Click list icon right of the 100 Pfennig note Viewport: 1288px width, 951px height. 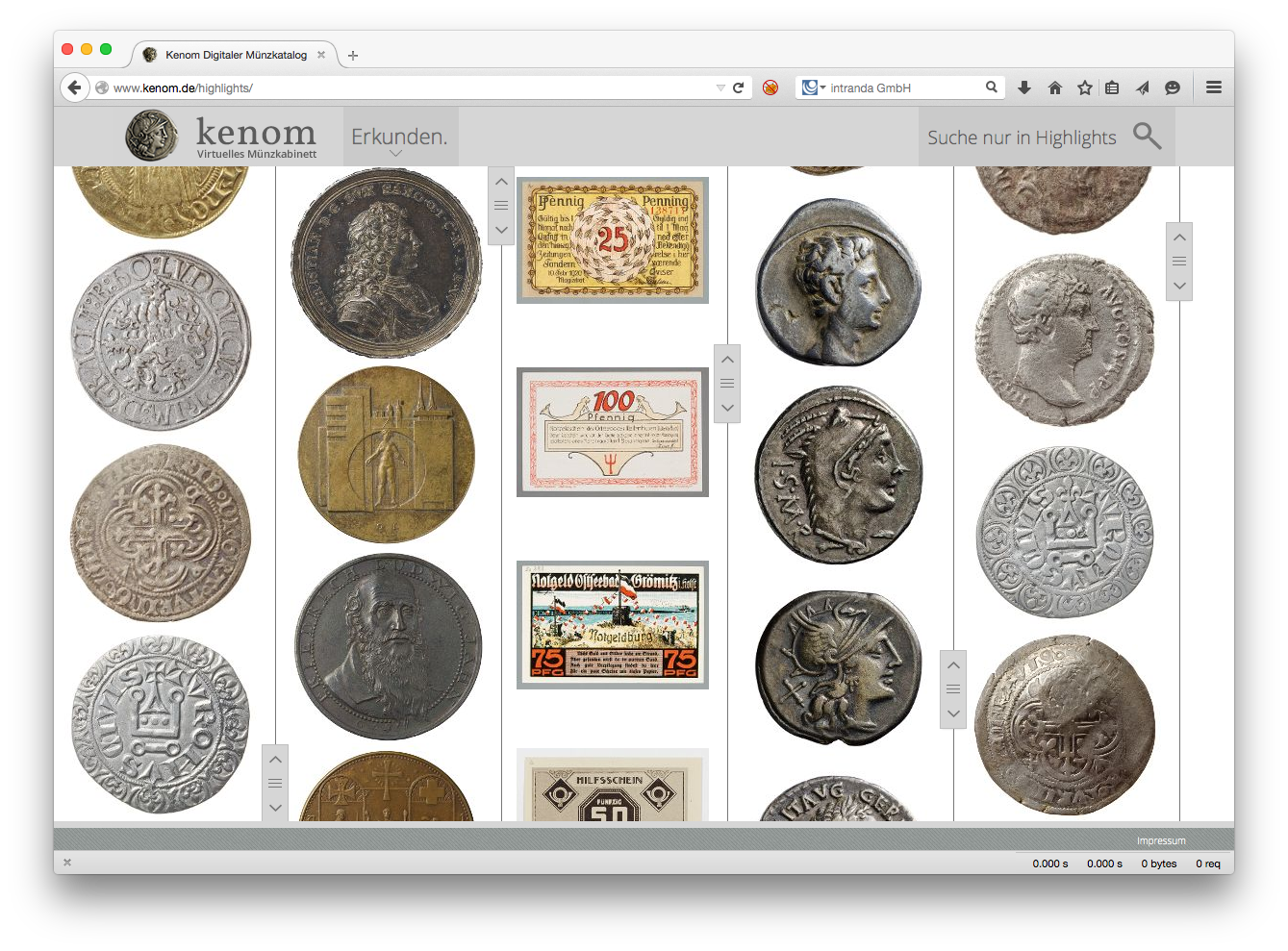click(x=727, y=384)
